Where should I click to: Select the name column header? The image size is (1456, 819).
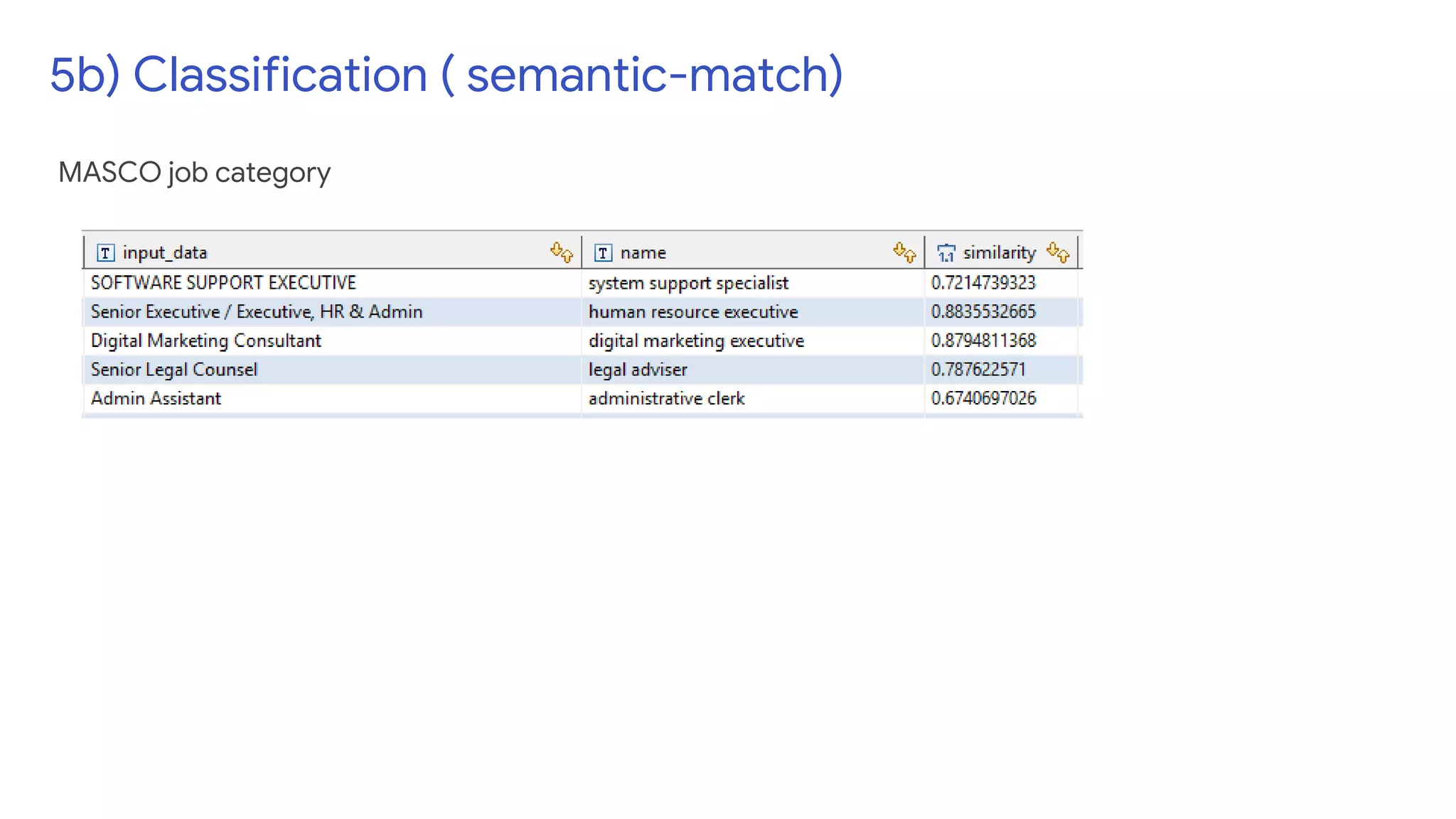click(753, 252)
